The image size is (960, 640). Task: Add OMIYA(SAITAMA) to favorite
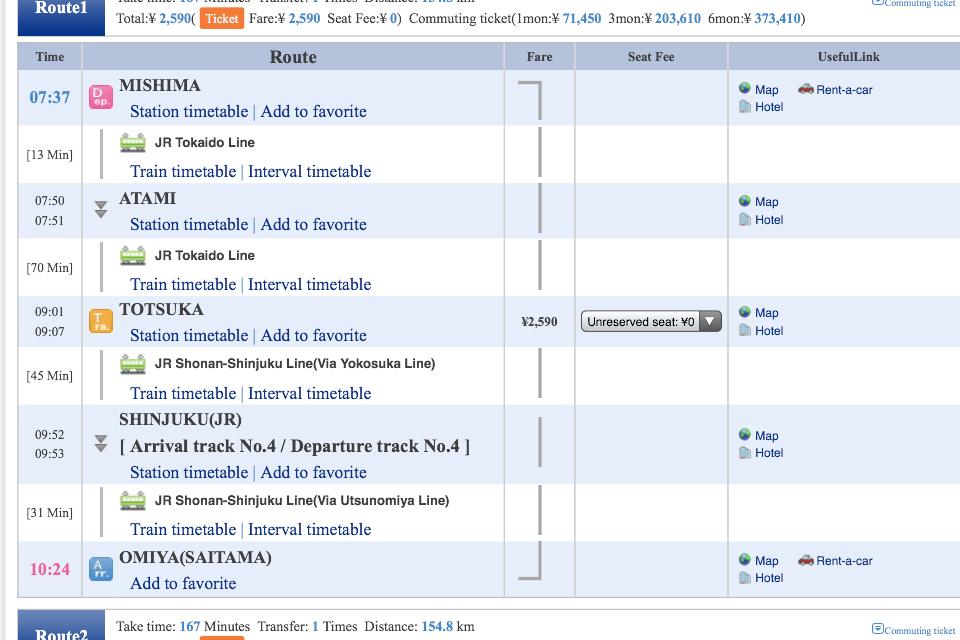click(182, 583)
